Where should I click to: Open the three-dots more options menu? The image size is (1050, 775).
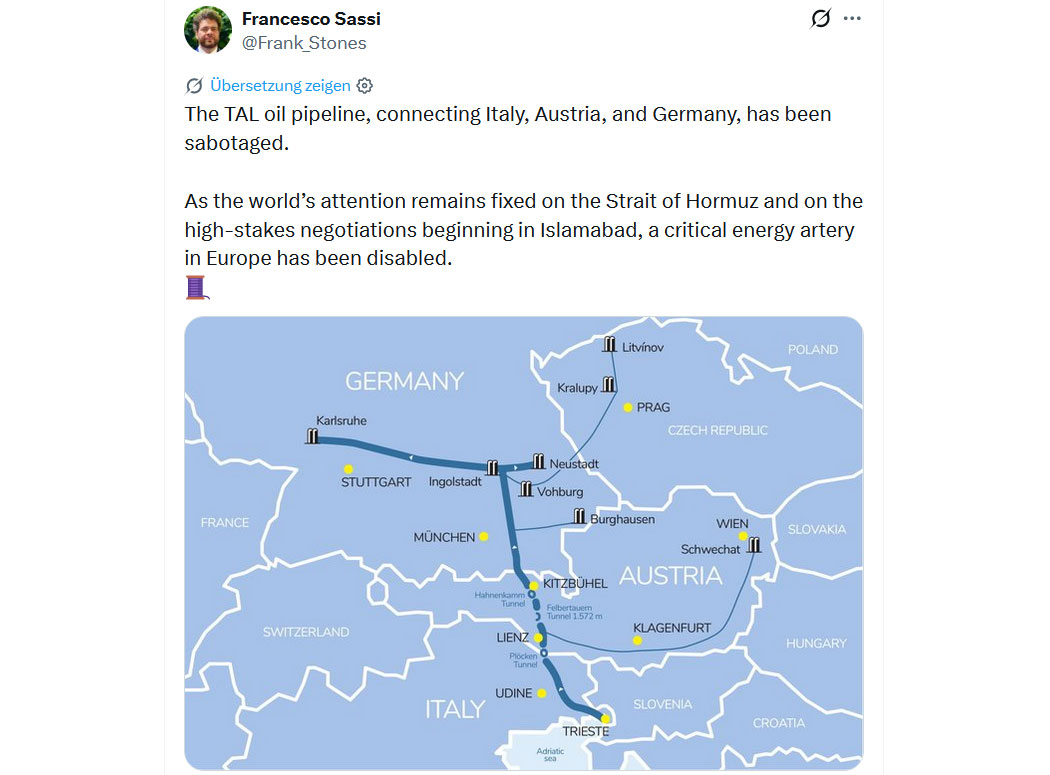point(852,19)
